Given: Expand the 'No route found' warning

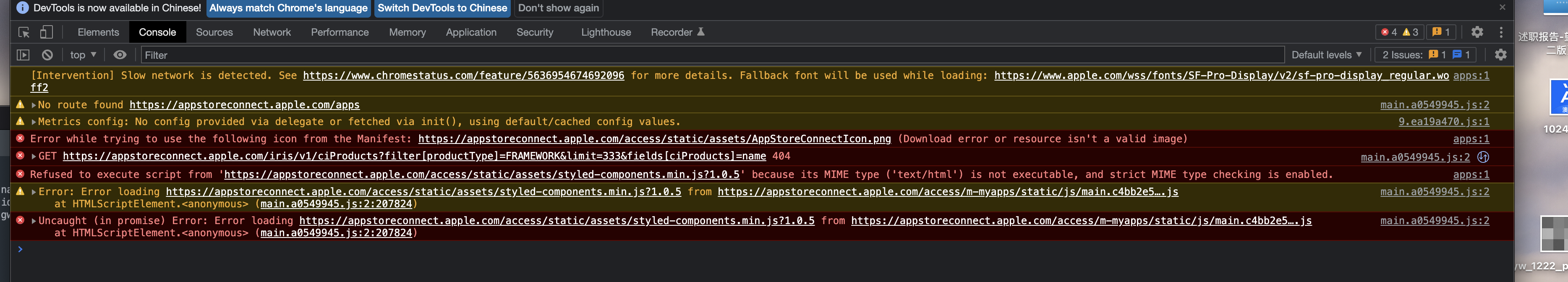Looking at the screenshot, I should [34, 105].
